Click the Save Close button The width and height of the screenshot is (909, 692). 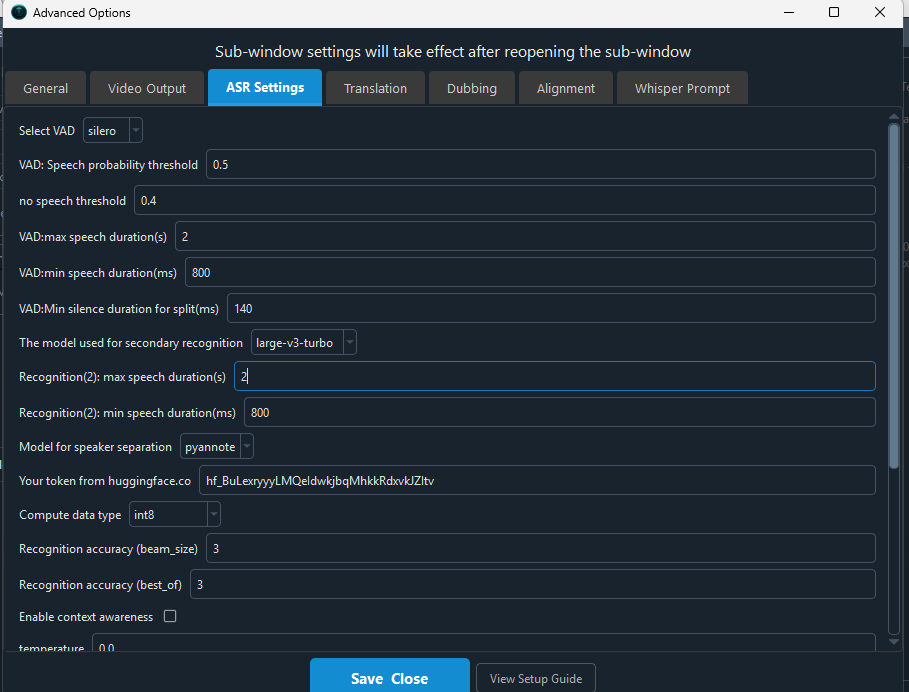(x=390, y=677)
